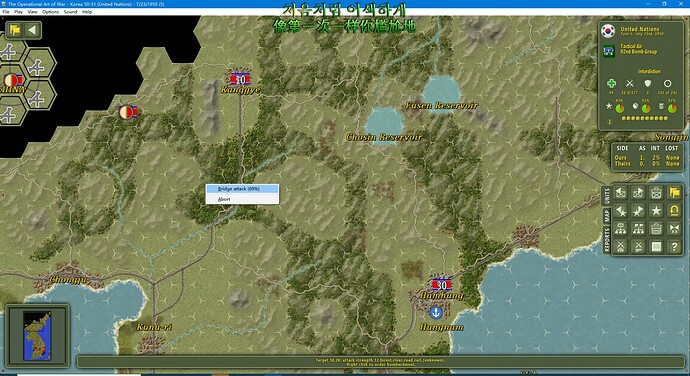Image resolution: width=690 pixels, height=376 pixels.
Task: Click the green cross health icon
Action: point(611,83)
